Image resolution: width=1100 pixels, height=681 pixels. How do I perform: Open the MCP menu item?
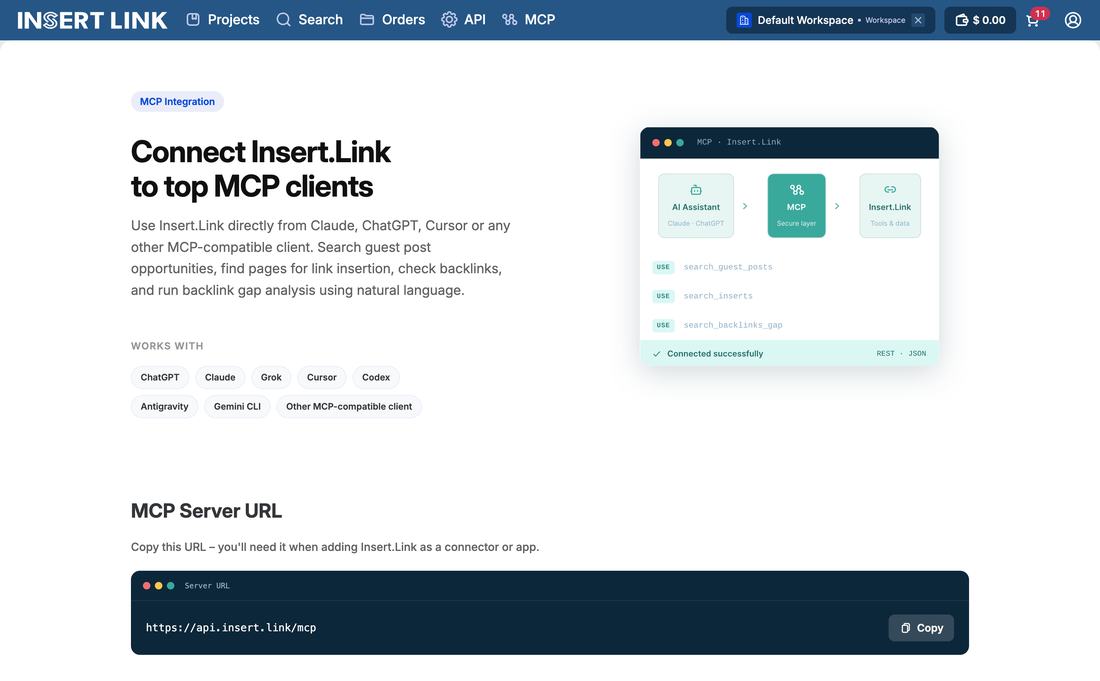pyautogui.click(x=529, y=20)
